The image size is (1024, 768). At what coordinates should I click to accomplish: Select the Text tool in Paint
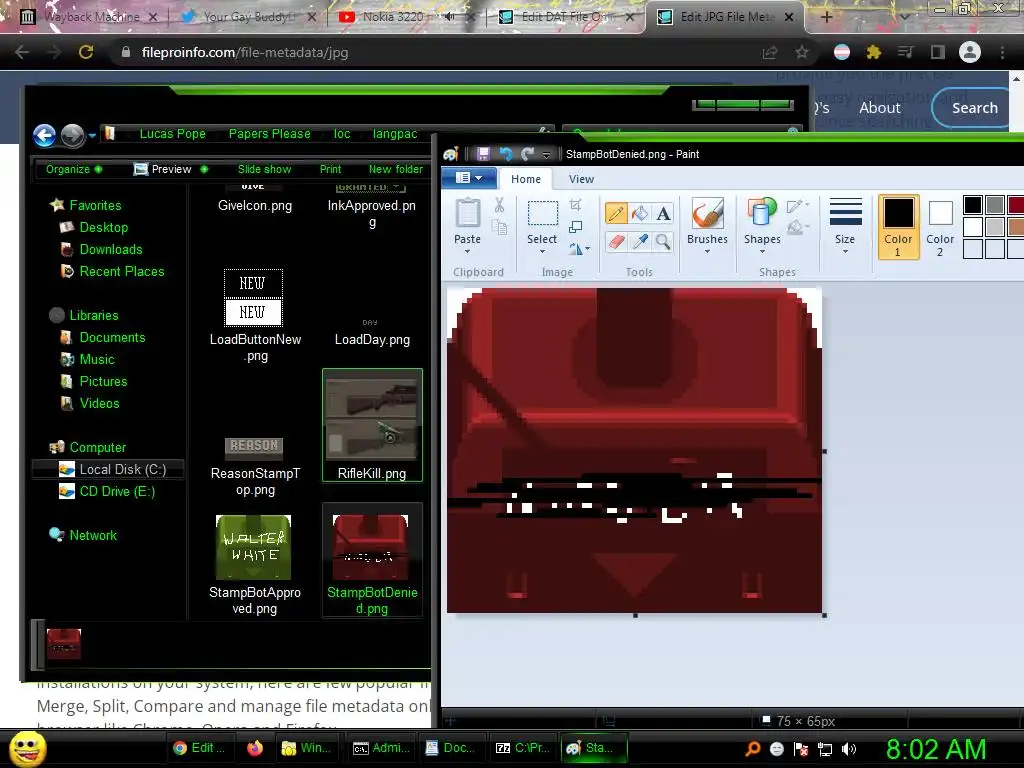[664, 213]
